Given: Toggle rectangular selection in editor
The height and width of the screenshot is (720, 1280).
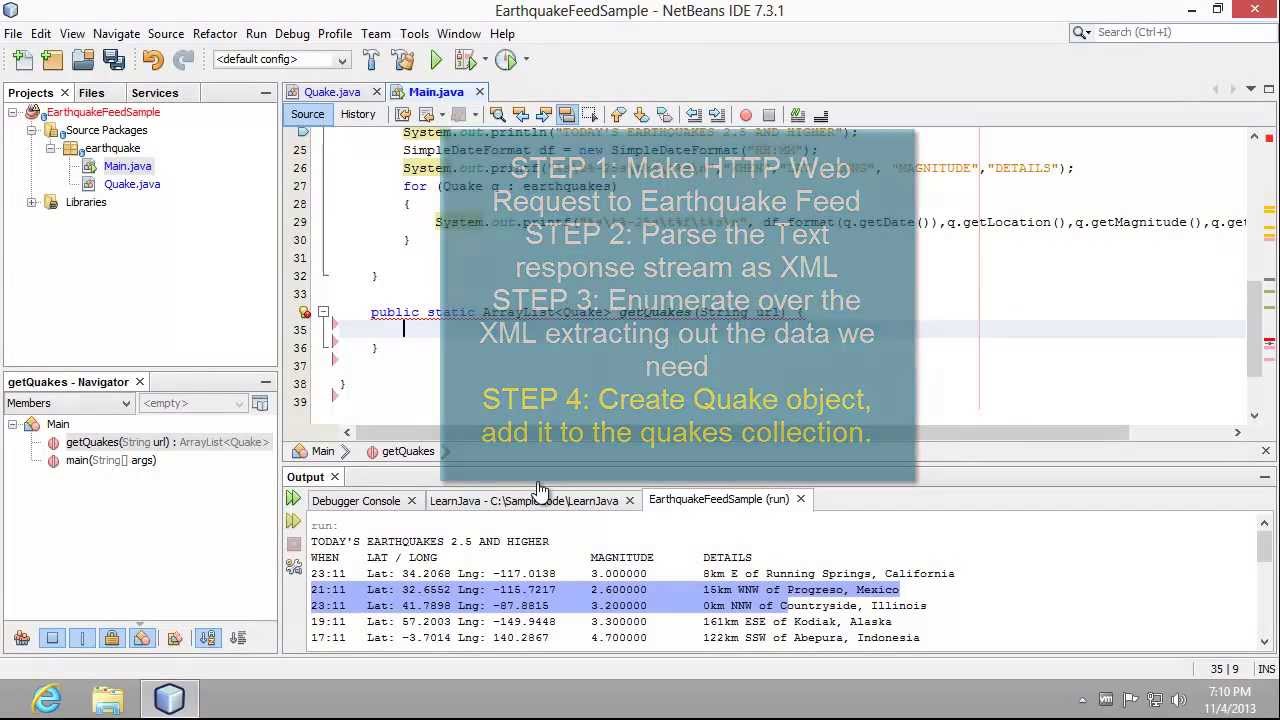Looking at the screenshot, I should click(590, 115).
